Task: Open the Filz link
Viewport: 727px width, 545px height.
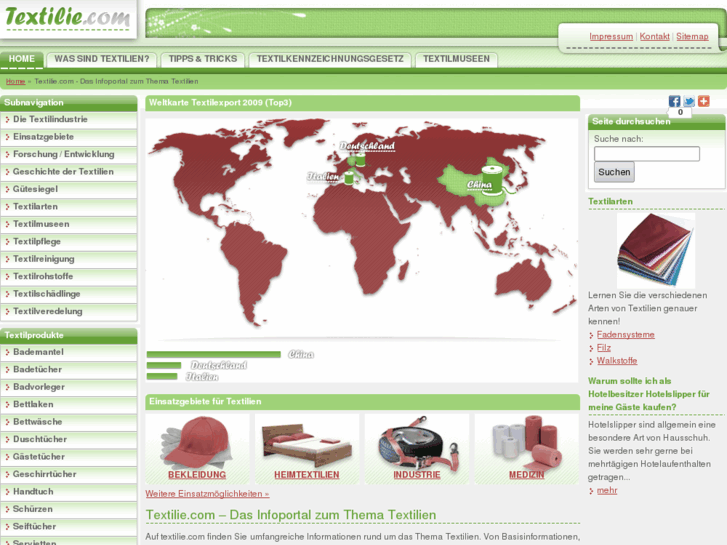Action: pyautogui.click(x=604, y=348)
